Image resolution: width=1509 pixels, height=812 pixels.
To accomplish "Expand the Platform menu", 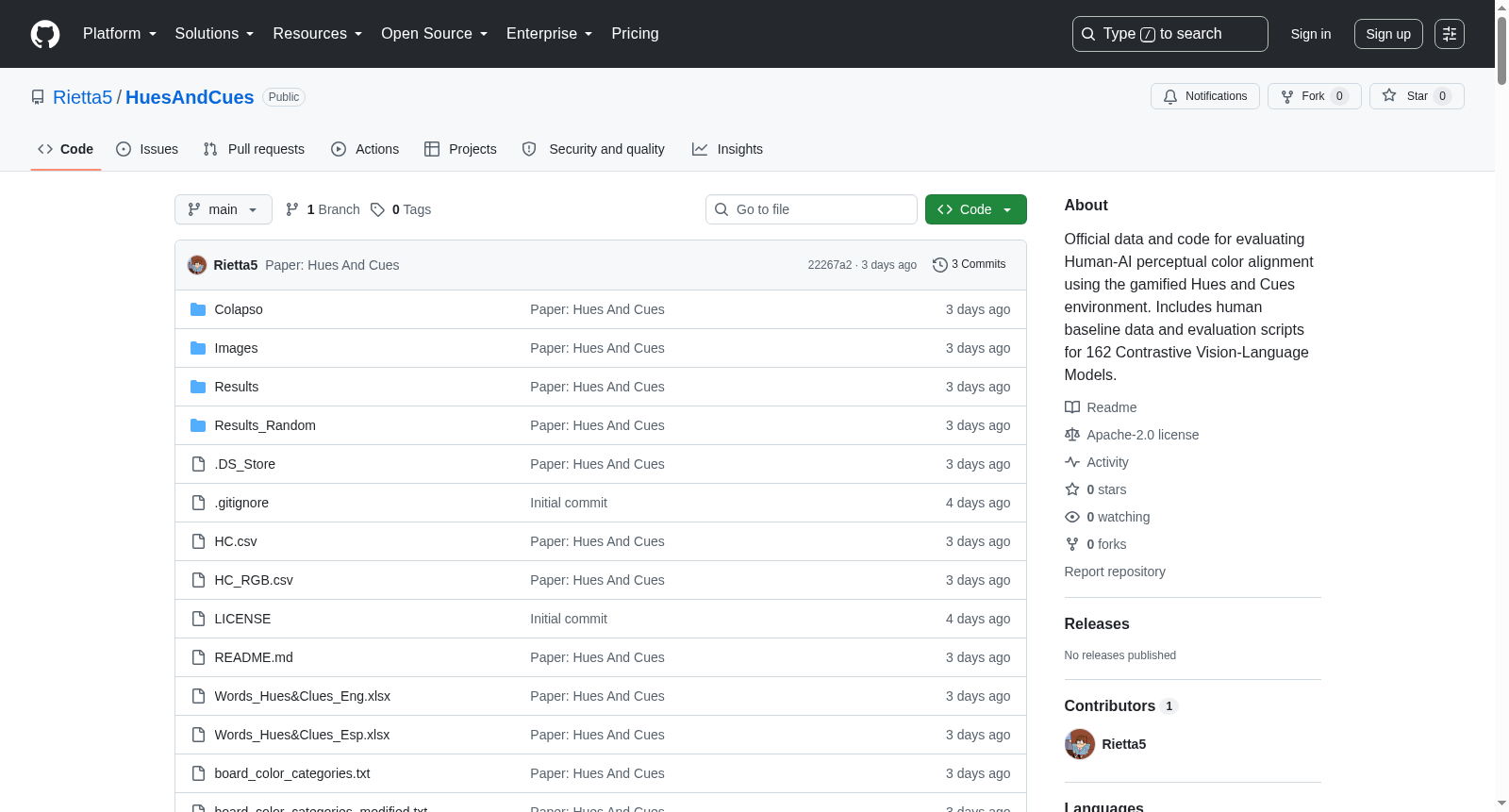I will [x=120, y=34].
